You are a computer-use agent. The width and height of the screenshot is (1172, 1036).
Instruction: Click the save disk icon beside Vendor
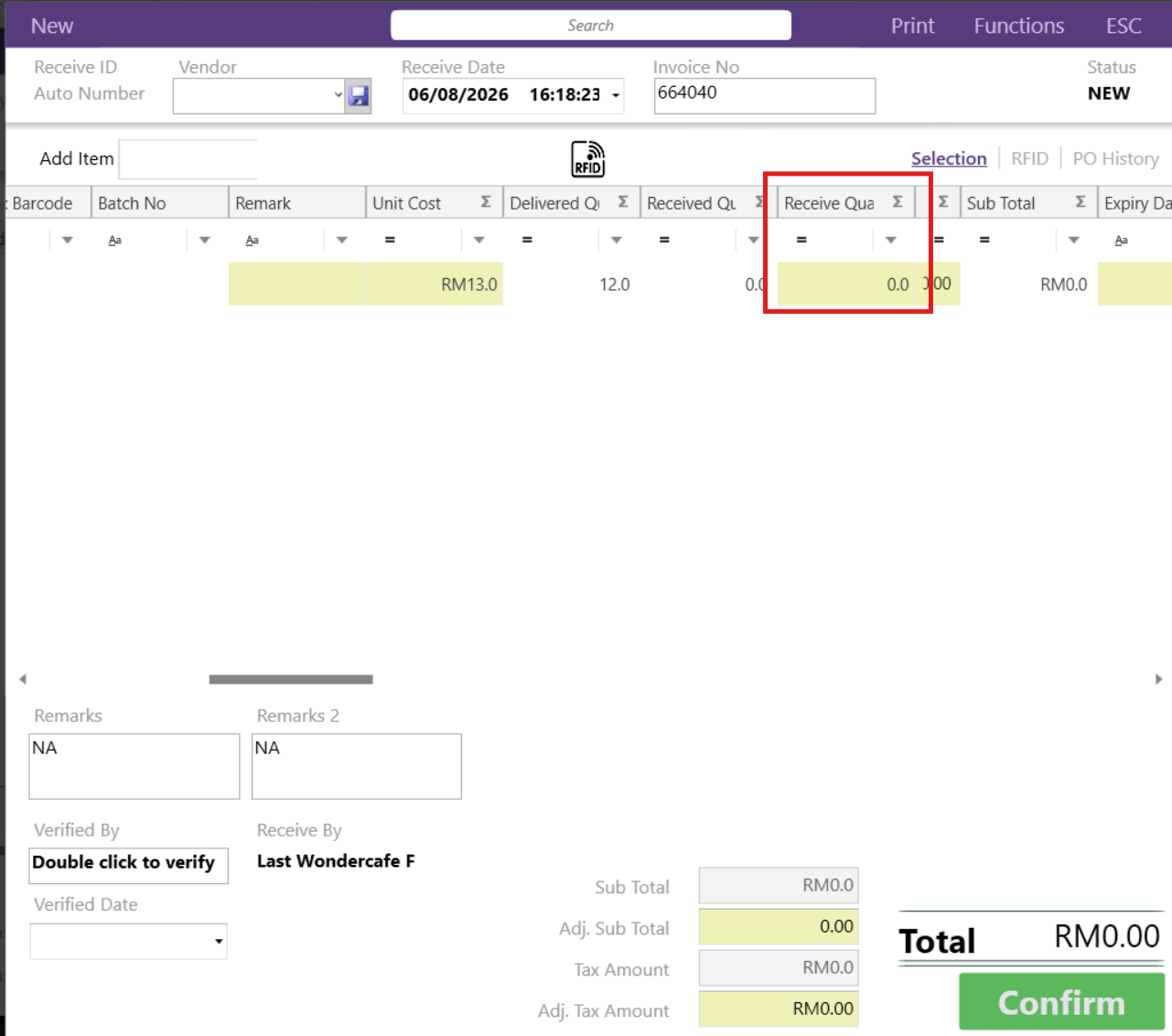click(x=358, y=95)
